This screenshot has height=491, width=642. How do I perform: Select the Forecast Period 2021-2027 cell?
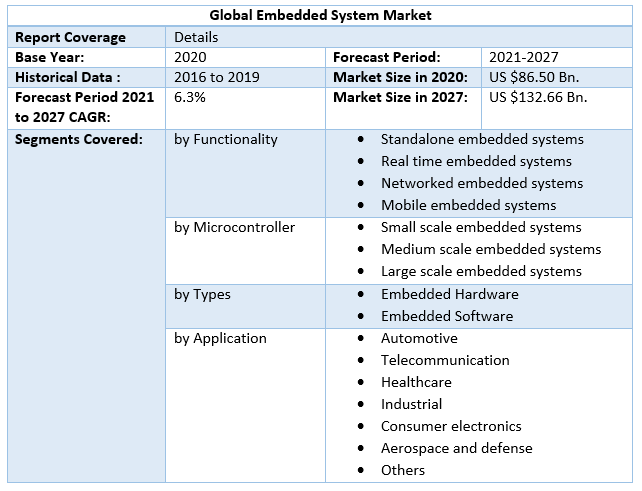pos(522,57)
